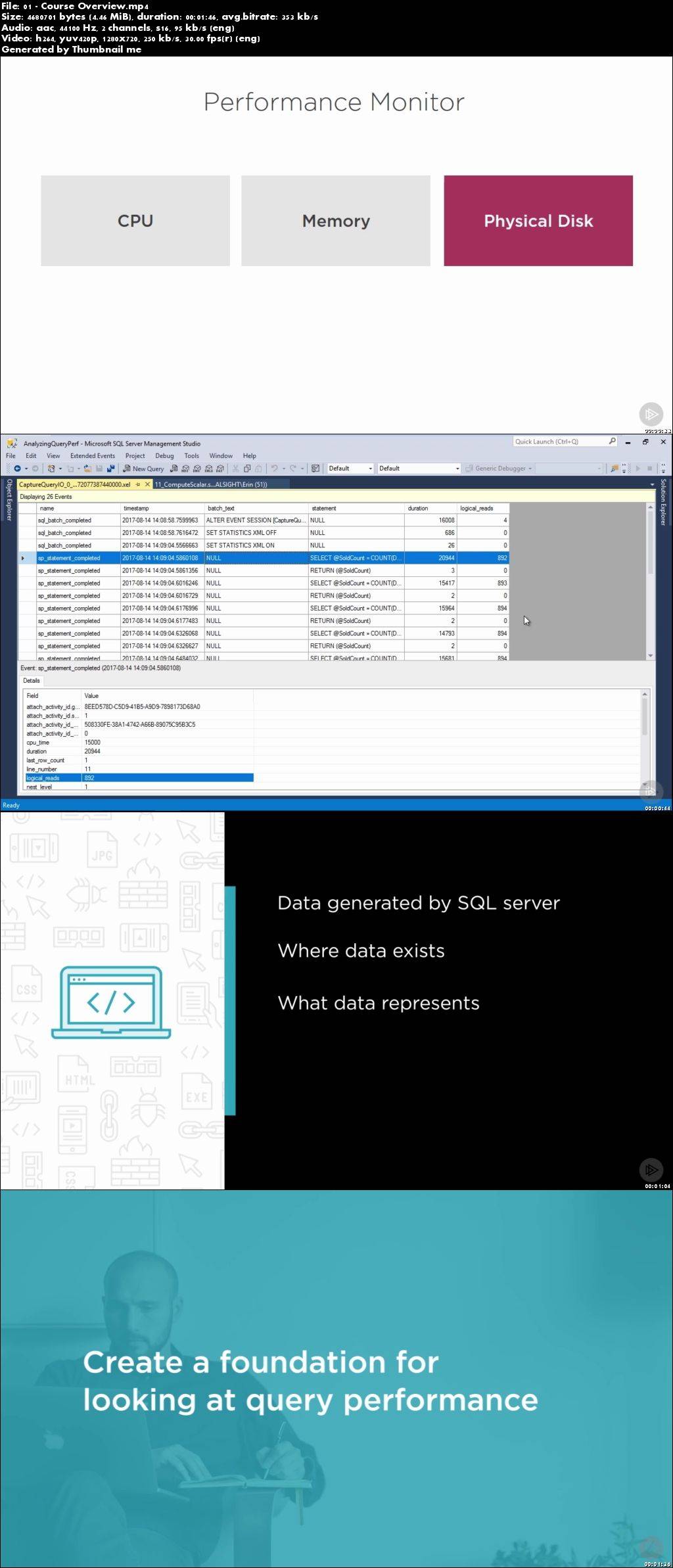Open the second Default combo box

pyautogui.click(x=419, y=469)
